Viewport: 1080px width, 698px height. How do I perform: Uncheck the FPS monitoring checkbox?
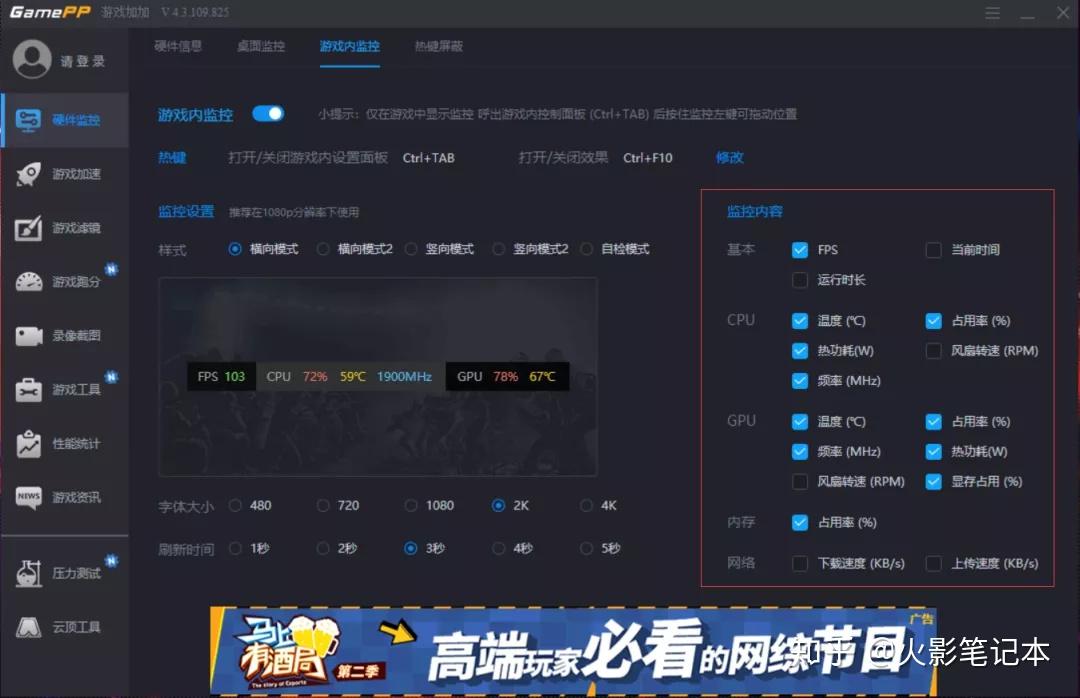pyautogui.click(x=800, y=250)
